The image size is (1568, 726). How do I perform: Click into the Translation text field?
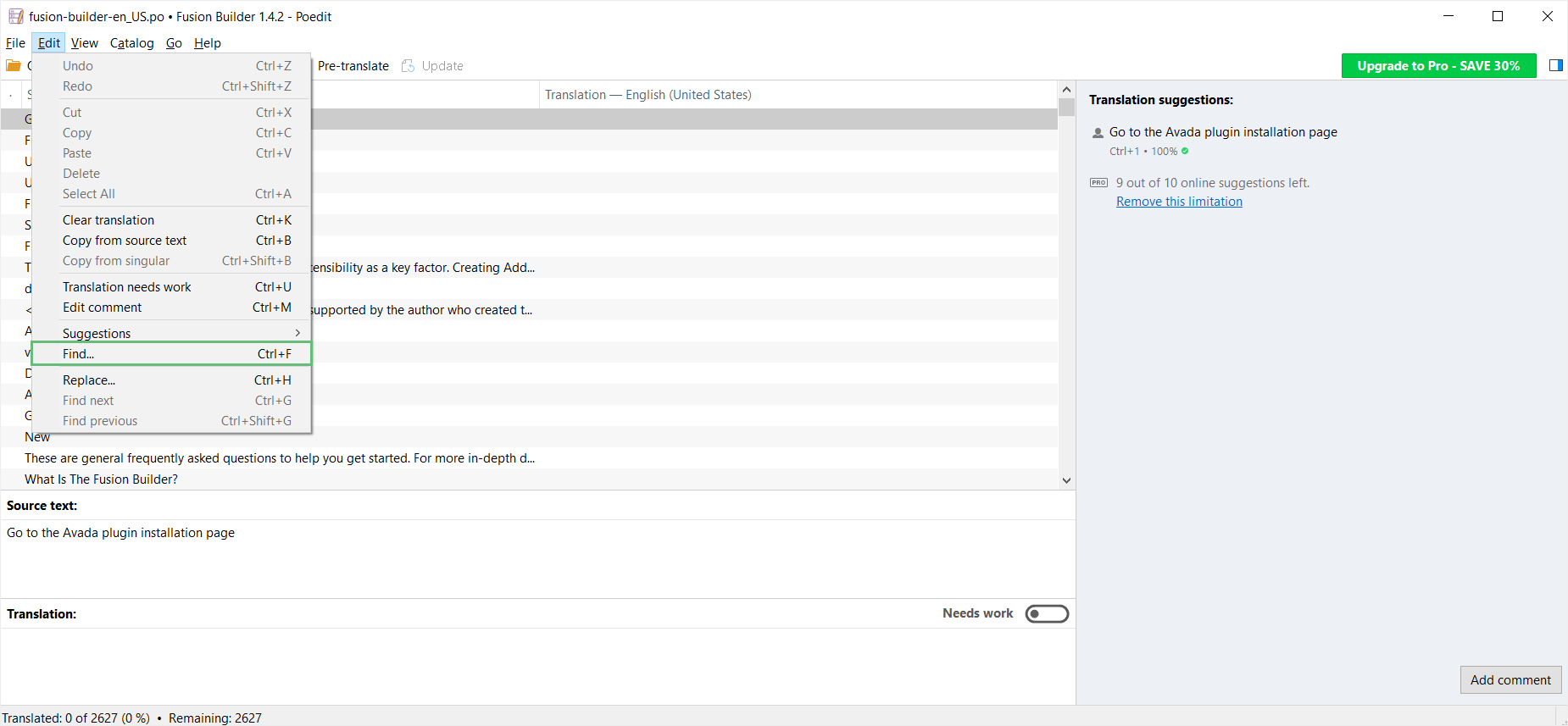[537, 665]
